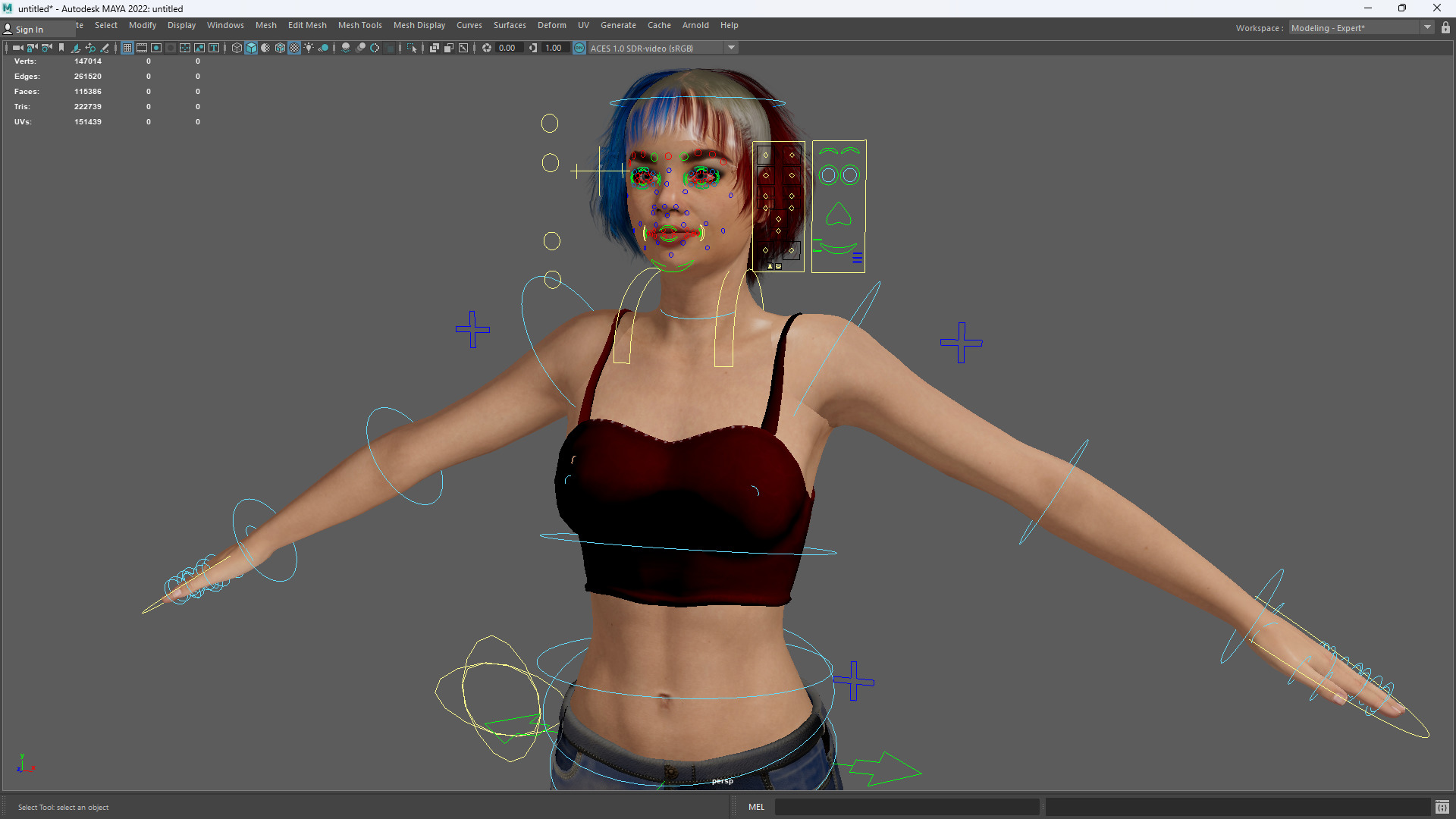Image resolution: width=1456 pixels, height=819 pixels.
Task: Toggle Use All Lights
Action: pyautogui.click(x=309, y=48)
